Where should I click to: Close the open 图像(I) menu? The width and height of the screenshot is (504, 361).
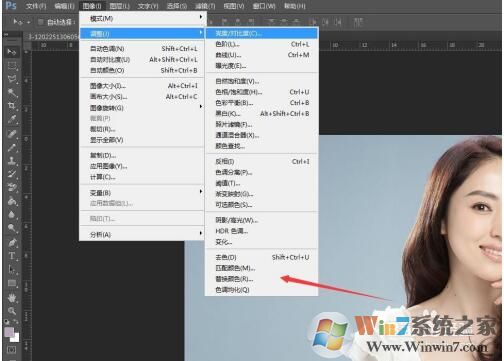pyautogui.click(x=92, y=6)
